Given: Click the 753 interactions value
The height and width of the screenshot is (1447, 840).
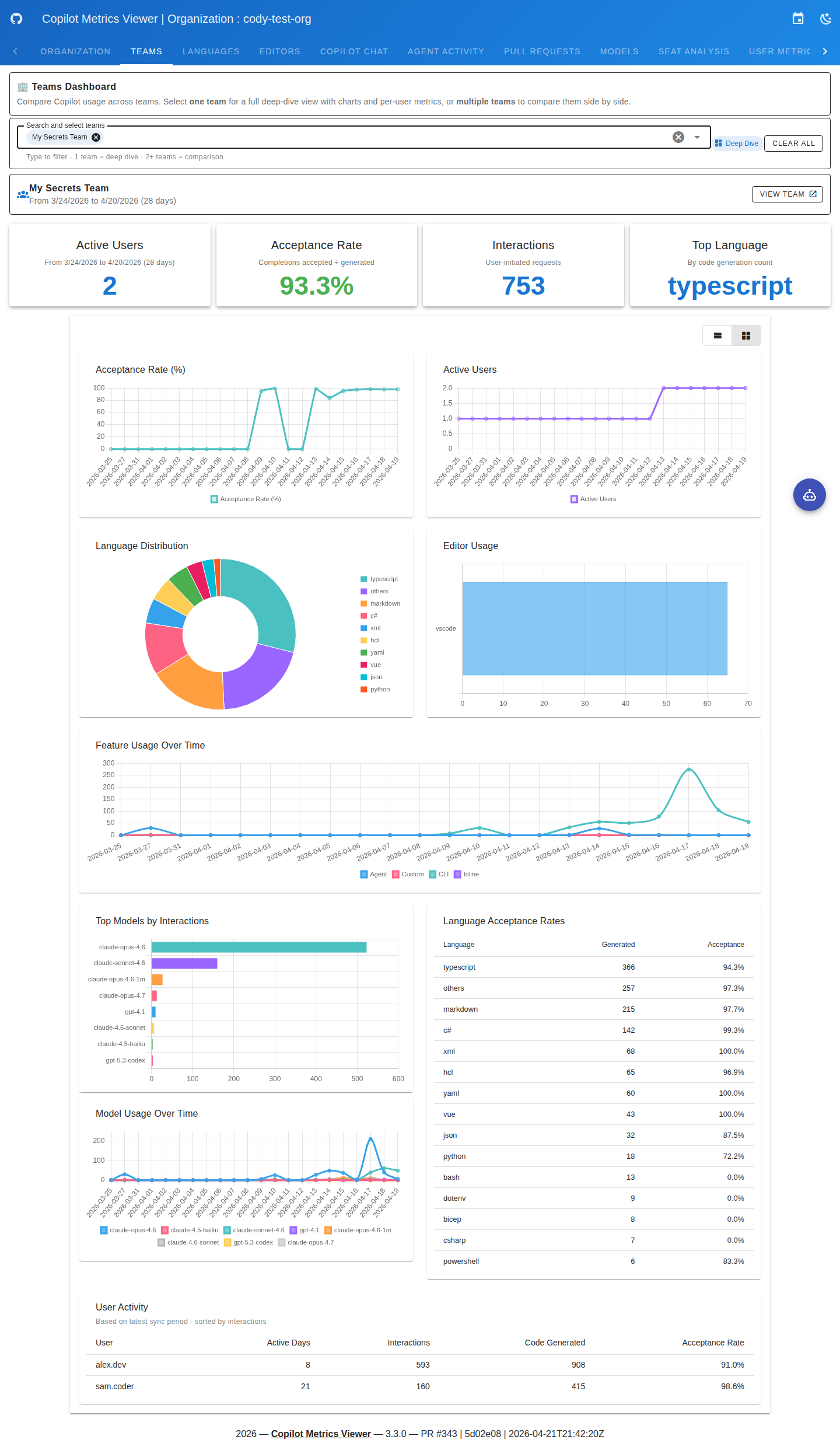Looking at the screenshot, I should tap(523, 286).
